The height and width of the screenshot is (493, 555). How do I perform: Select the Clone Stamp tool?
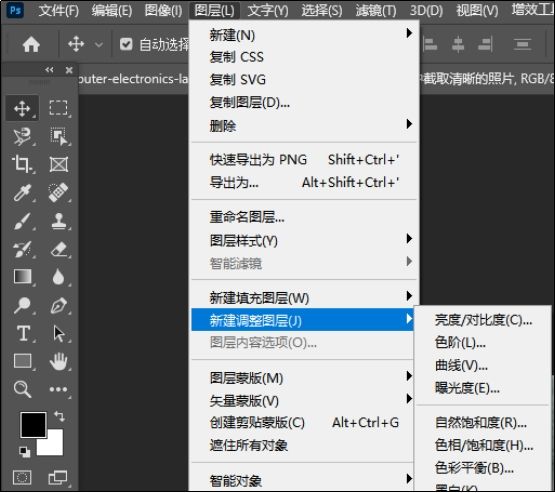click(58, 221)
